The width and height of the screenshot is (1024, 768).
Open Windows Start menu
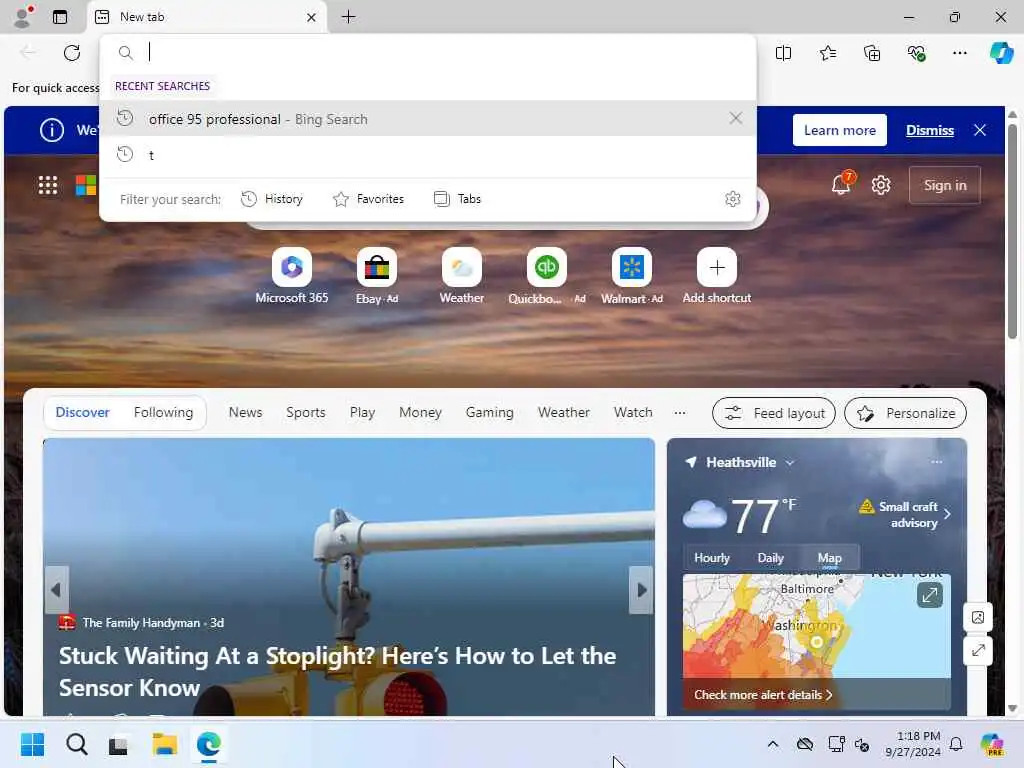[33, 744]
